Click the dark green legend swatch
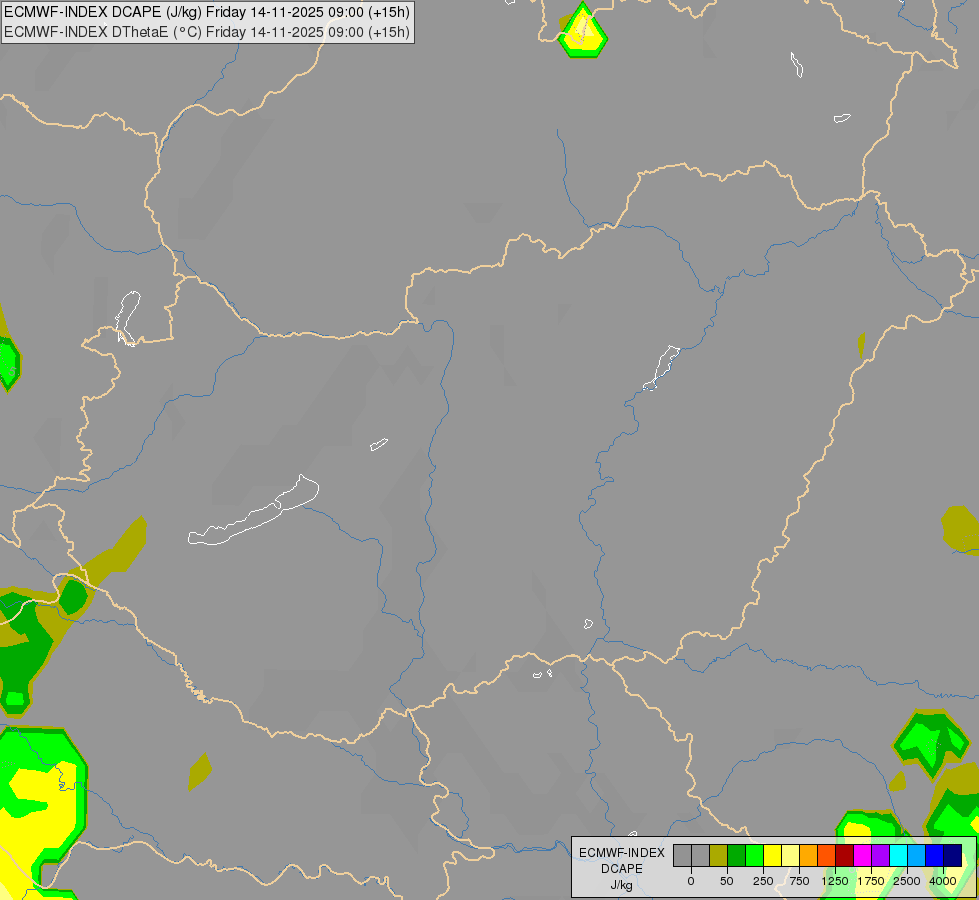This screenshot has height=900, width=979. pyautogui.click(x=736, y=856)
